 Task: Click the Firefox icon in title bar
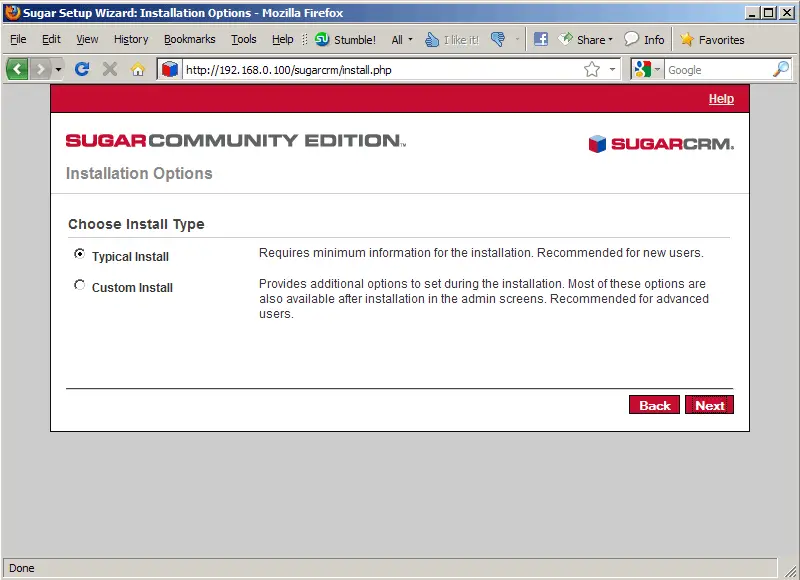12,12
